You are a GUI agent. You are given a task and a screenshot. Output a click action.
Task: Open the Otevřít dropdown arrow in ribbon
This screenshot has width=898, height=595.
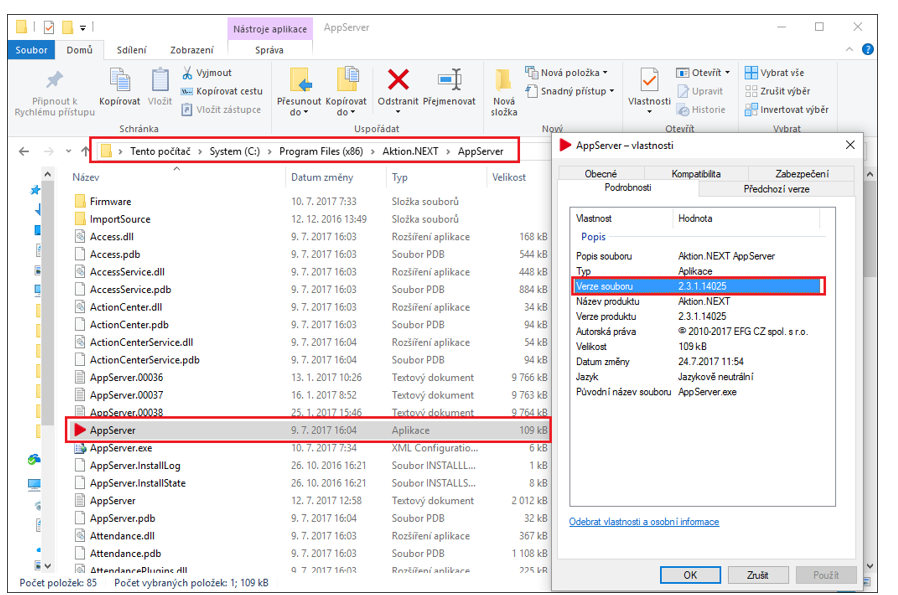click(726, 73)
